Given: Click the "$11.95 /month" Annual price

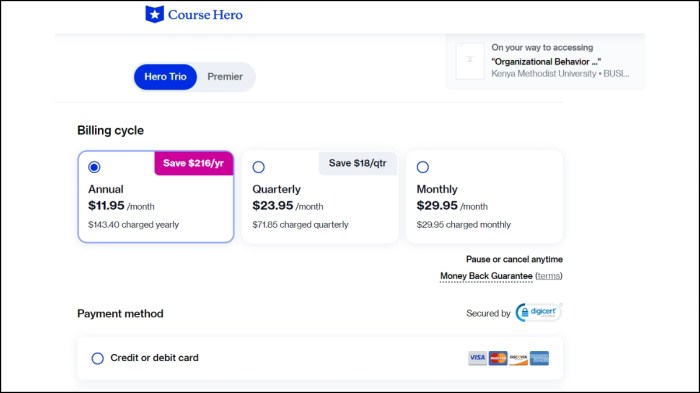Looking at the screenshot, I should (121, 206).
